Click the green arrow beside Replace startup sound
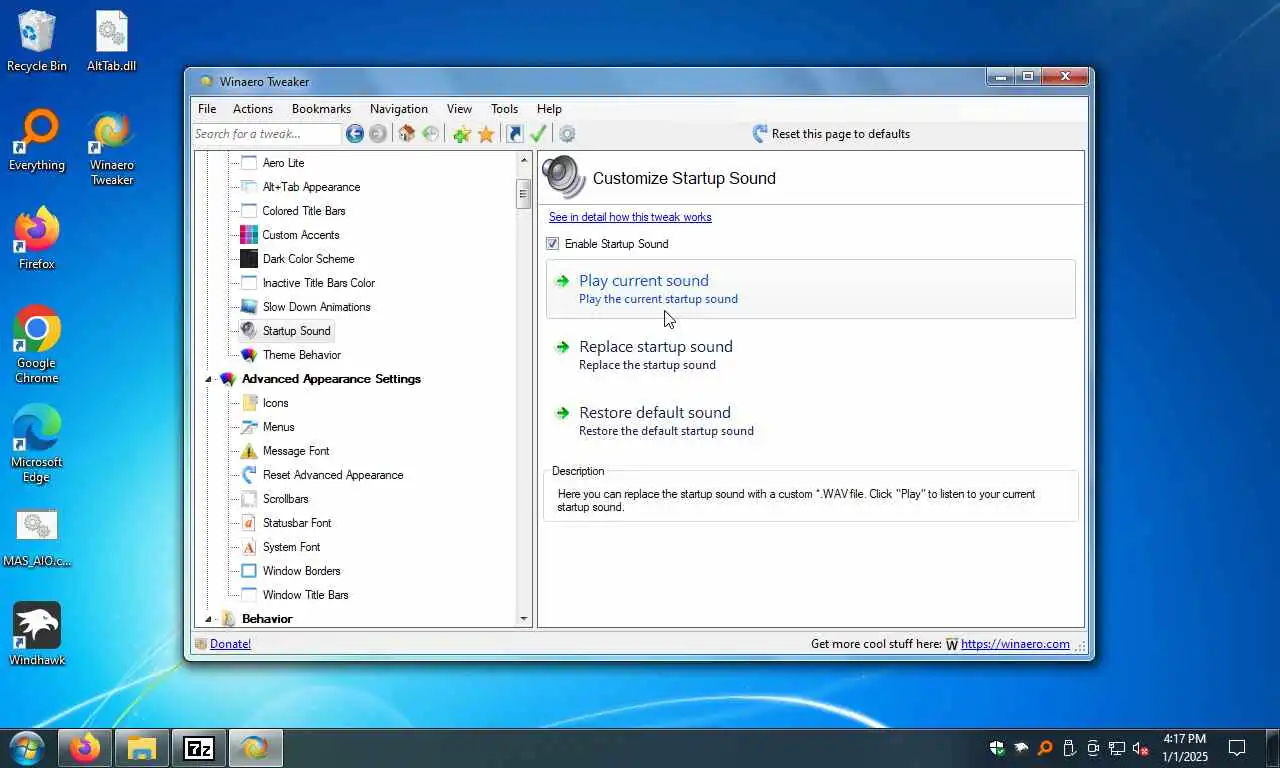Viewport: 1280px width, 768px height. [562, 347]
